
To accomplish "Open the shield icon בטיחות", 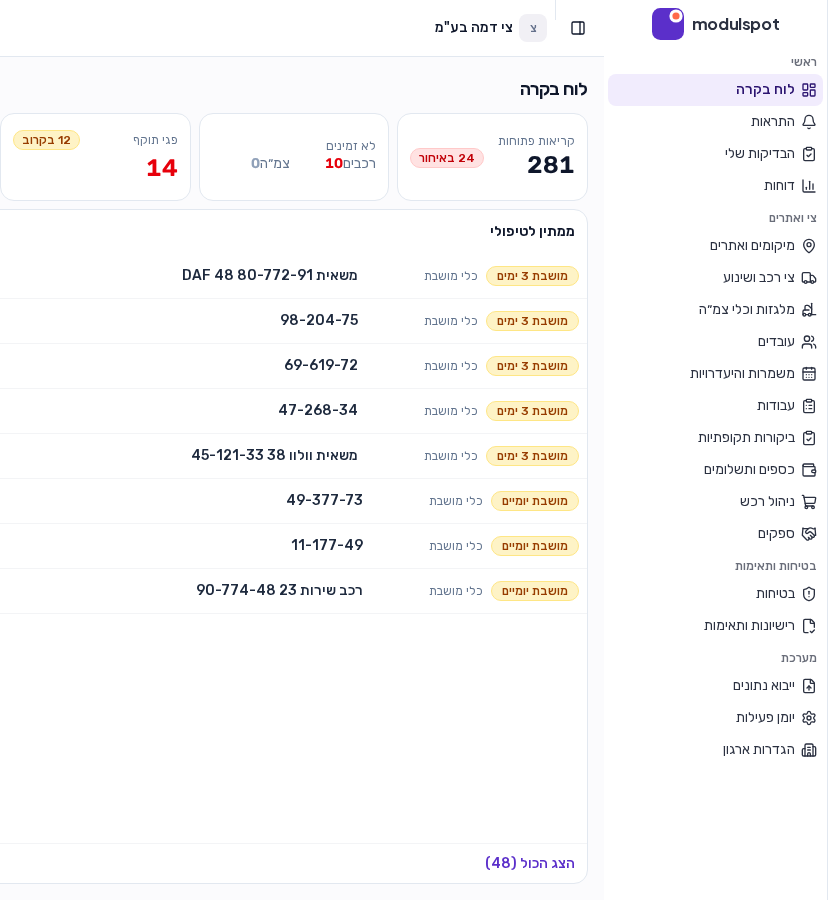I will pyautogui.click(x=808, y=593).
